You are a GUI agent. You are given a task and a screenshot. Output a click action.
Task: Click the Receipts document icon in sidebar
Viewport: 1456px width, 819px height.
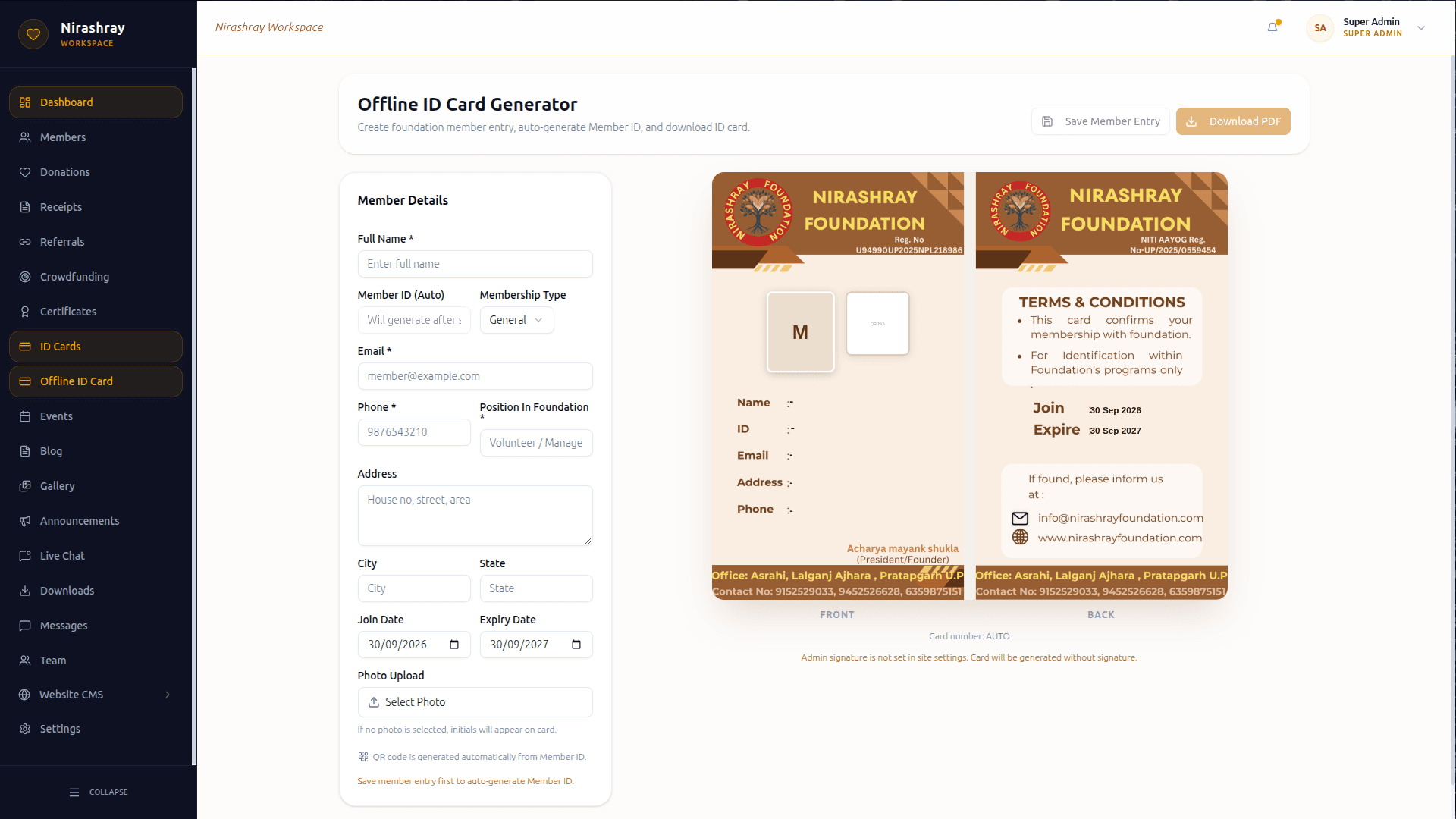click(x=25, y=207)
